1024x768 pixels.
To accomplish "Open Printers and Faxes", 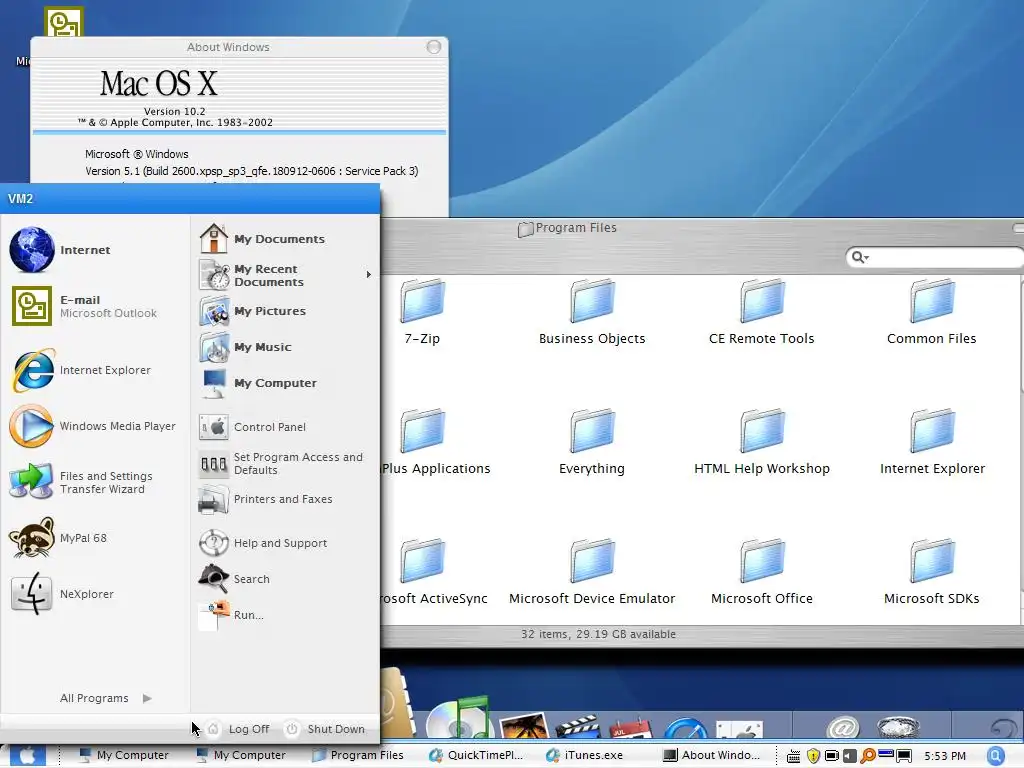I will pyautogui.click(x=285, y=500).
